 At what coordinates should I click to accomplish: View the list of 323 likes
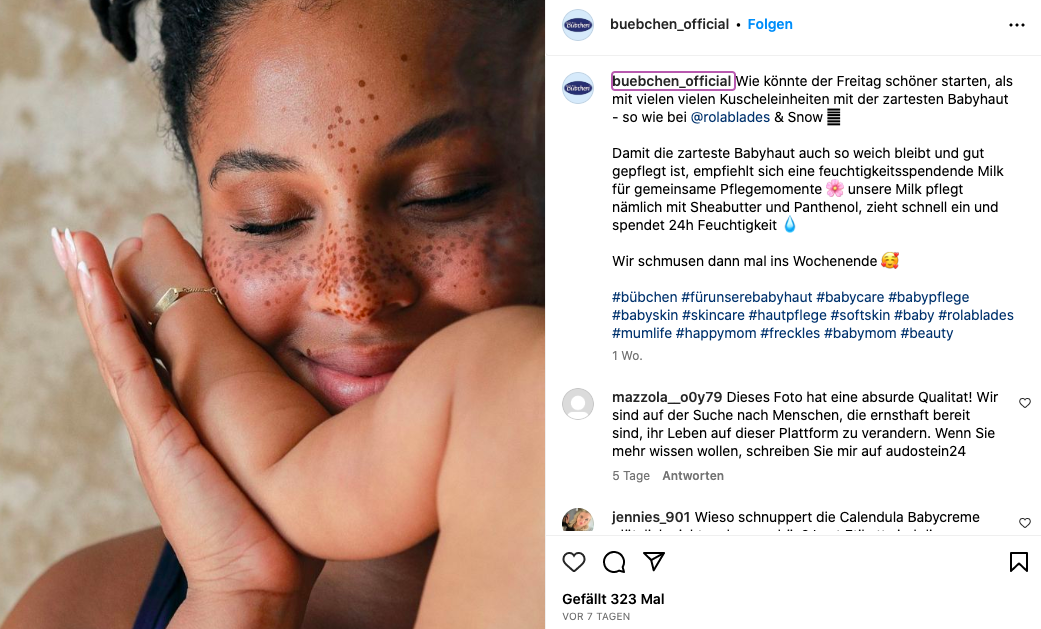tap(613, 599)
